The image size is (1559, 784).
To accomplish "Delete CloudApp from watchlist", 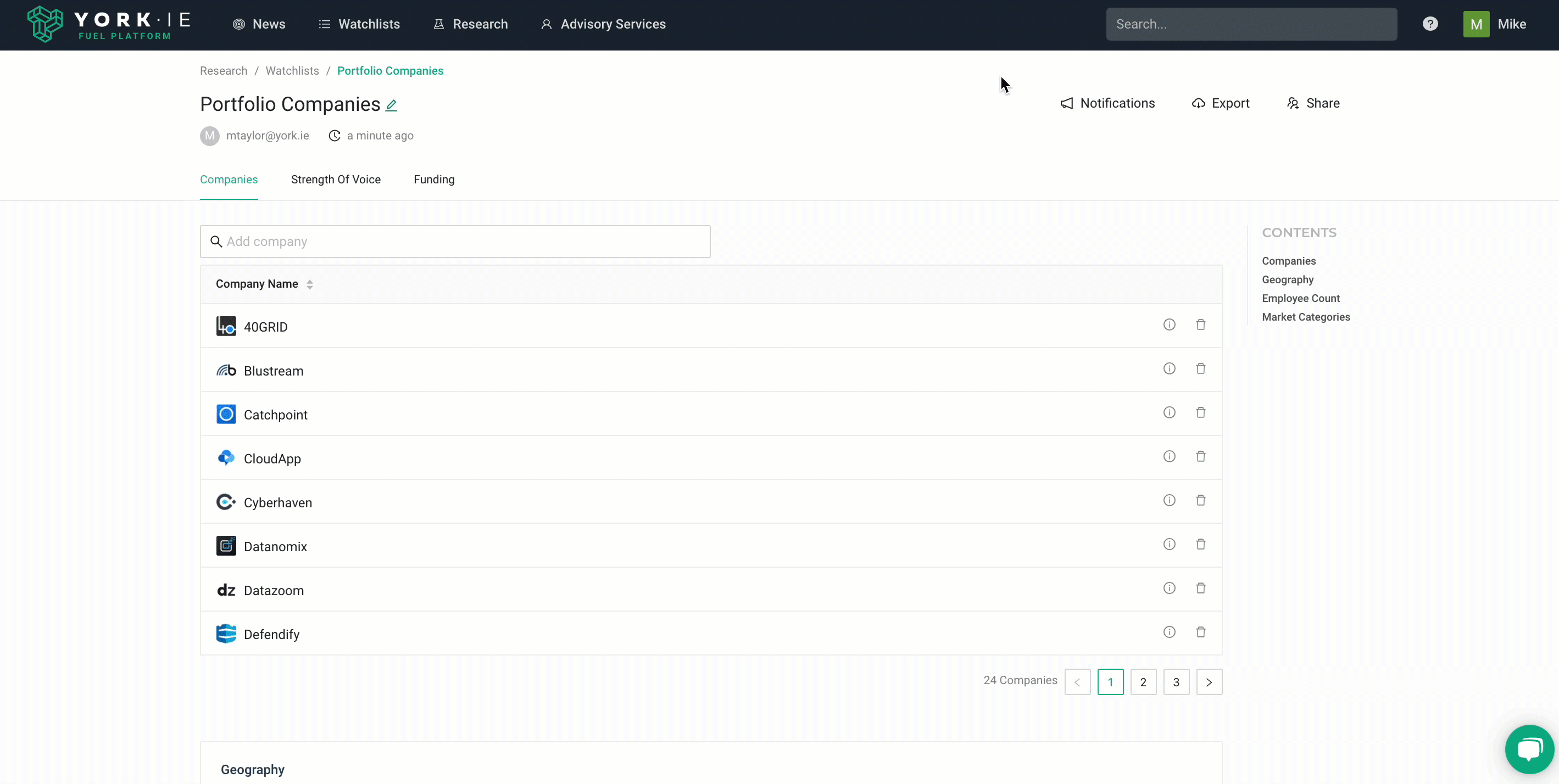I will click(1201, 457).
